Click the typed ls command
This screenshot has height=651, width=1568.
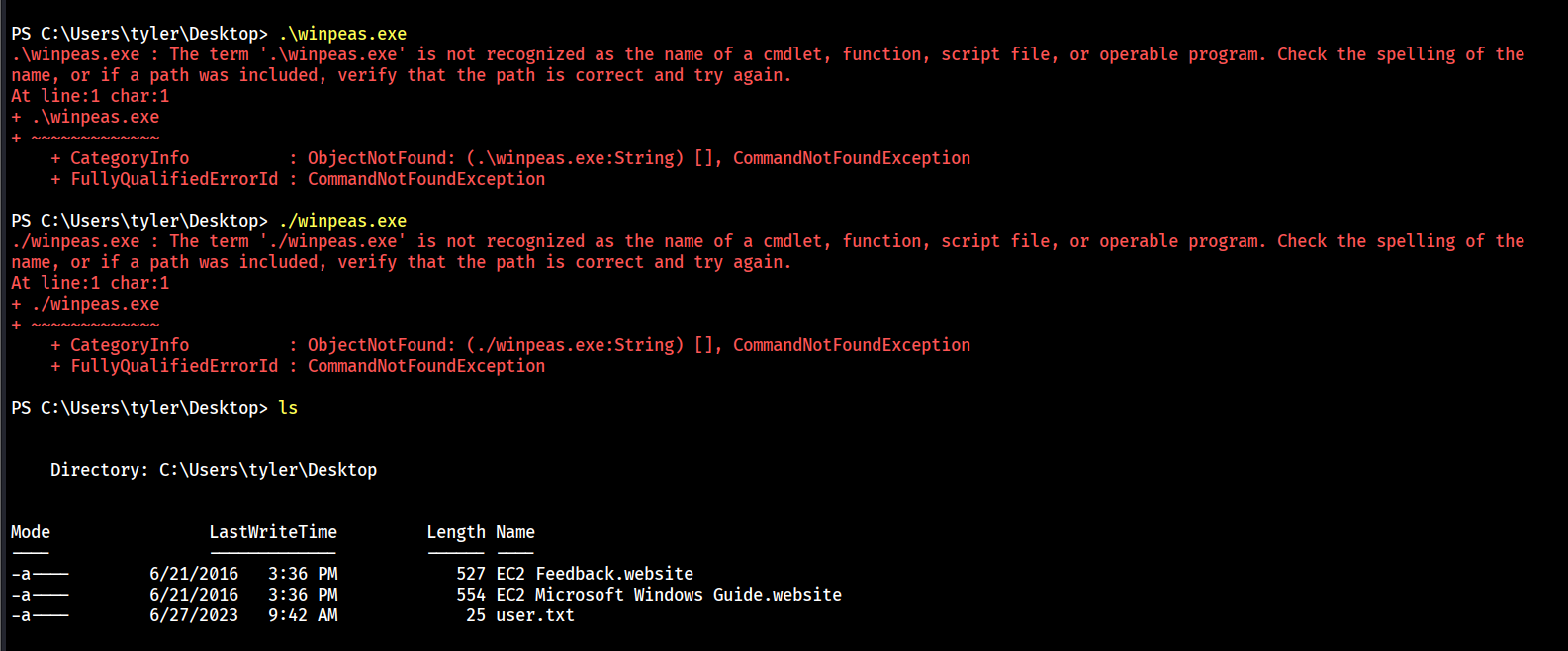coord(288,408)
